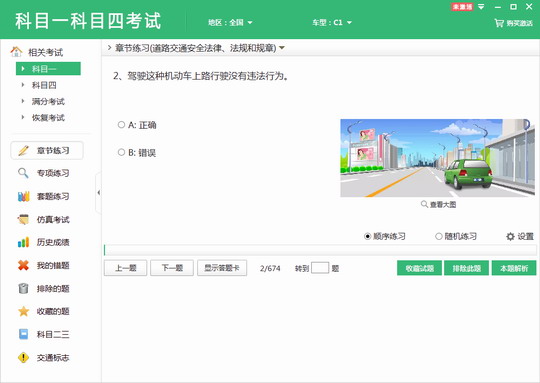
Task: Click 购买激活 link
Action: (519, 23)
